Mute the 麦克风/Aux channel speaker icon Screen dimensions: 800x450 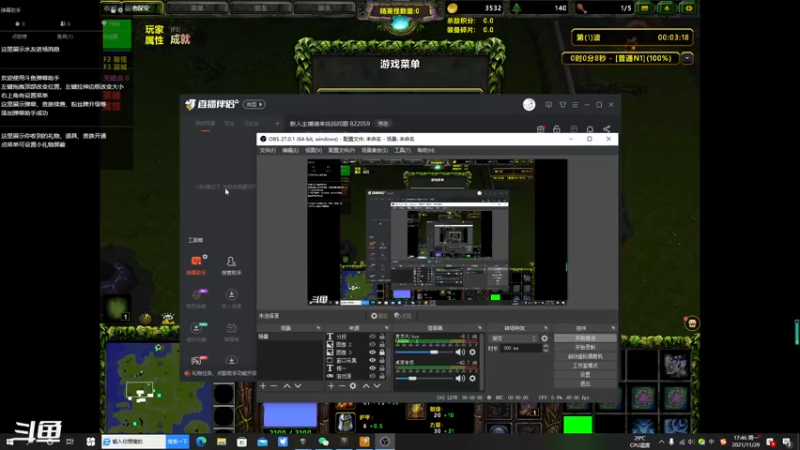460,352
